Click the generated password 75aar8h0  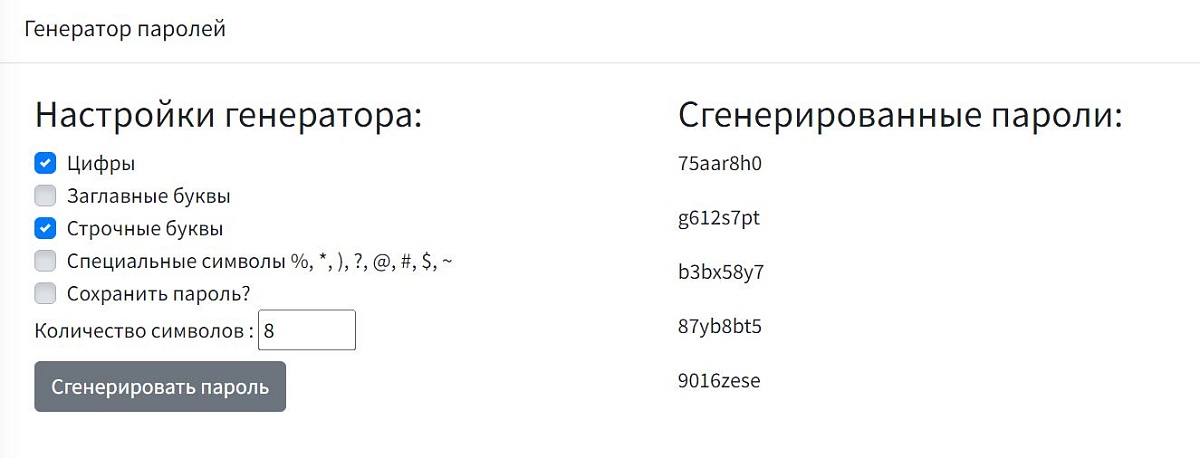(x=720, y=163)
